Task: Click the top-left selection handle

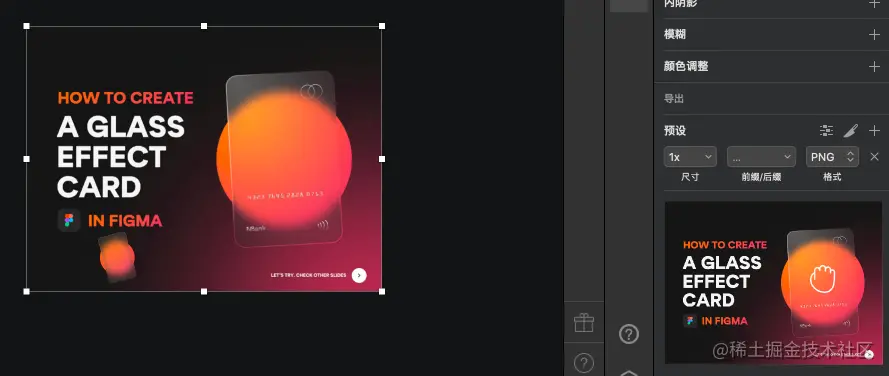Action: coord(27,26)
